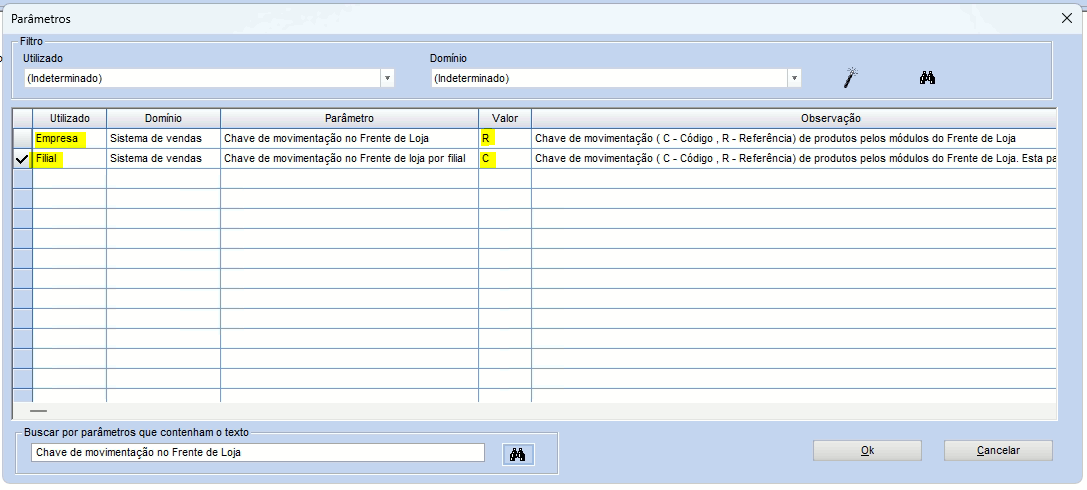1087x490 pixels.
Task: Click the horizontal scrollbar handle below grid
Action: tap(38, 410)
